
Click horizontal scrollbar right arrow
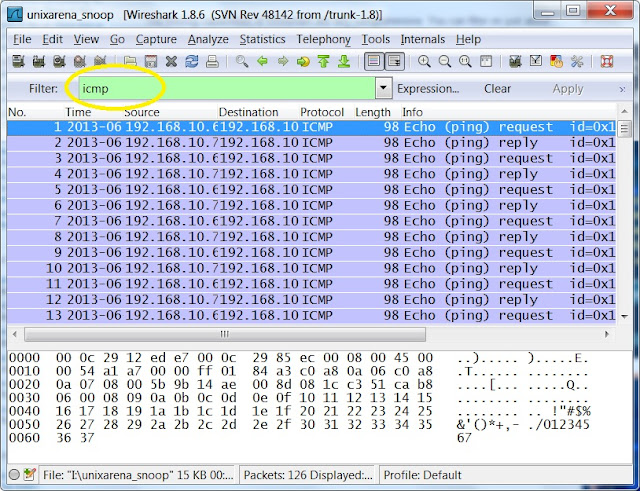607,334
